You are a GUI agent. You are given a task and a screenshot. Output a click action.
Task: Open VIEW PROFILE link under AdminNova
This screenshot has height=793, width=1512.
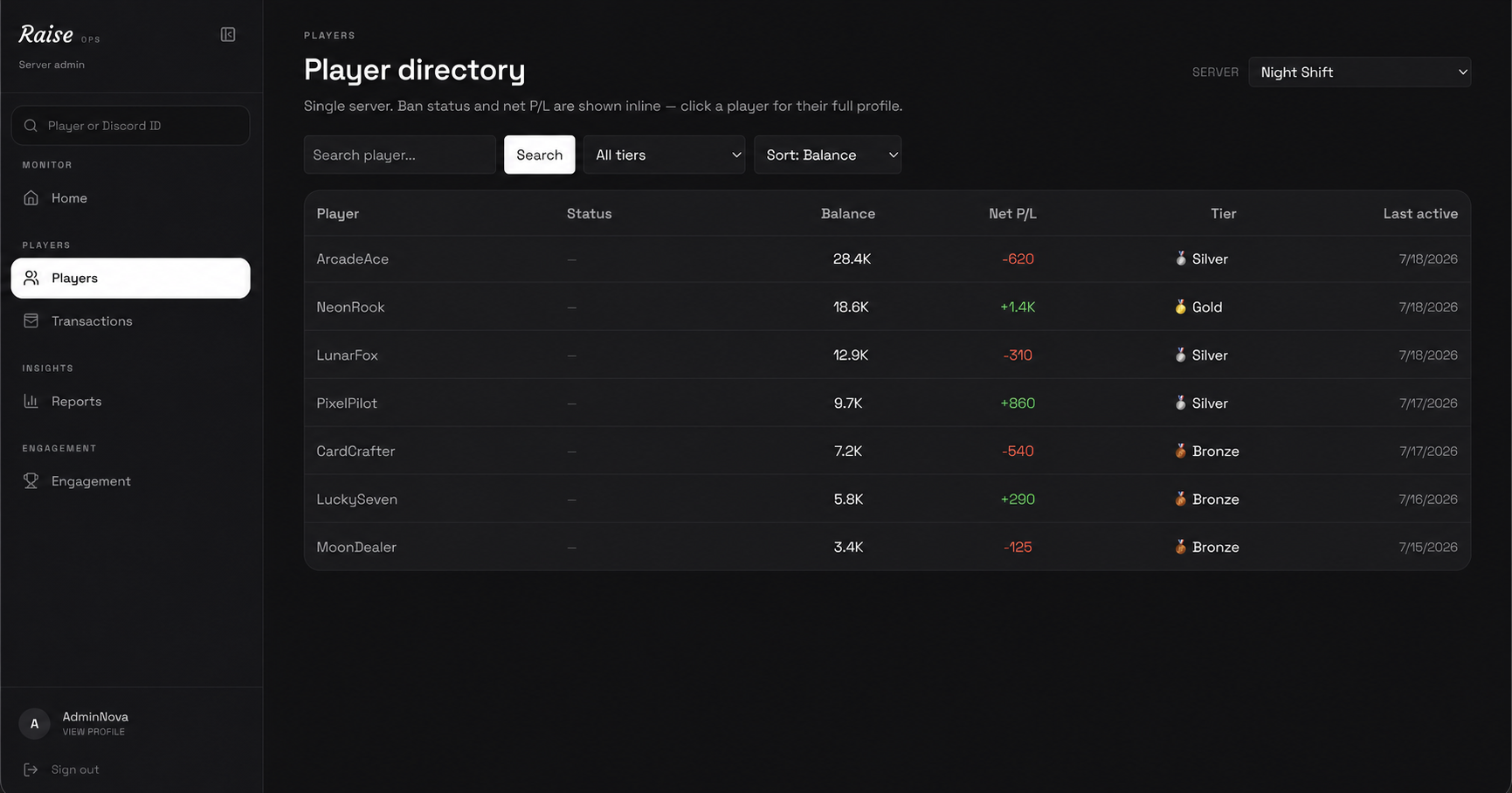tap(93, 732)
